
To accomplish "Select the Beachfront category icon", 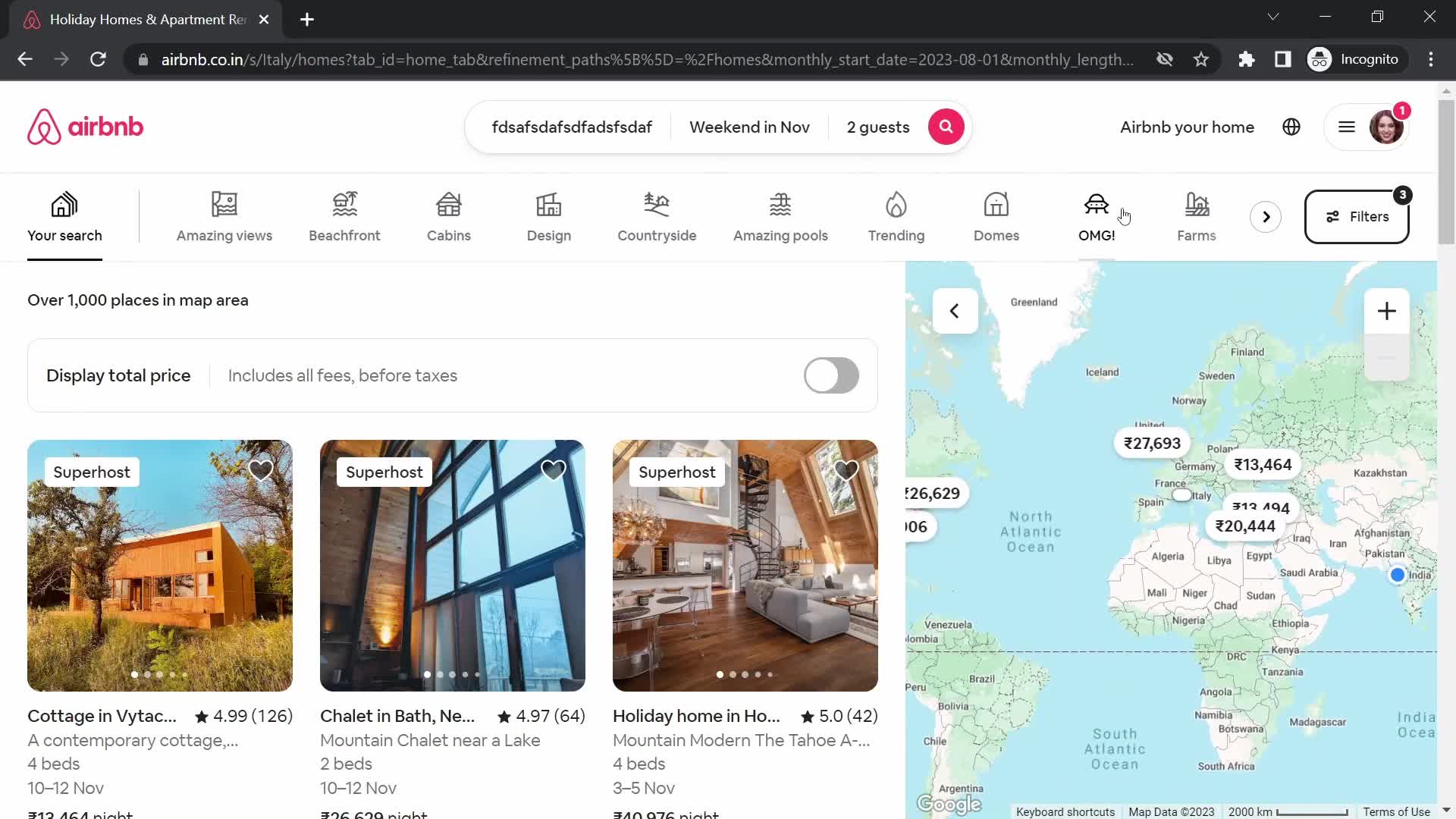I will click(345, 215).
